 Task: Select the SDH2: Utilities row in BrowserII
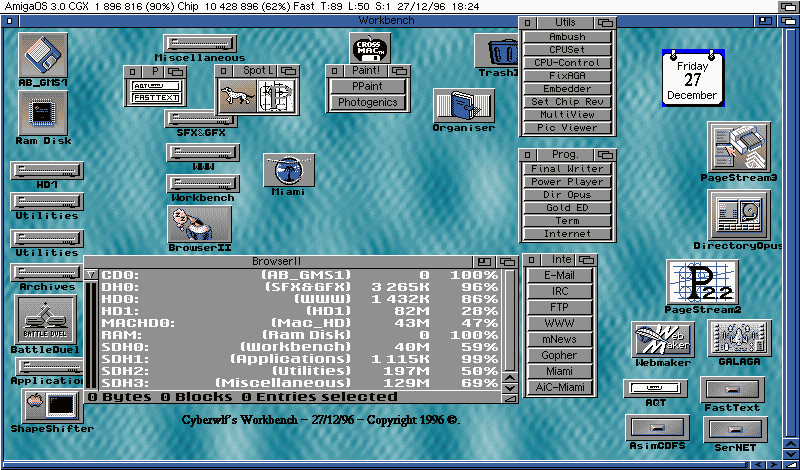click(300, 371)
